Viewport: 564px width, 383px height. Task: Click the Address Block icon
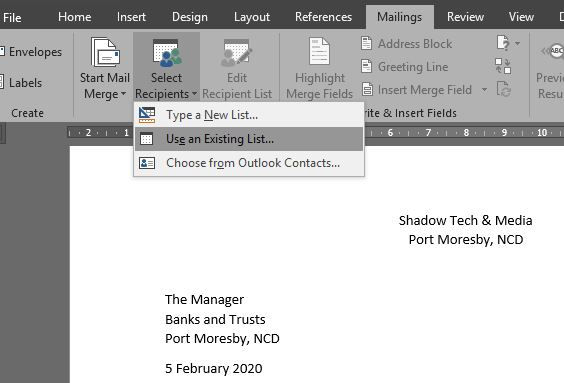point(366,43)
